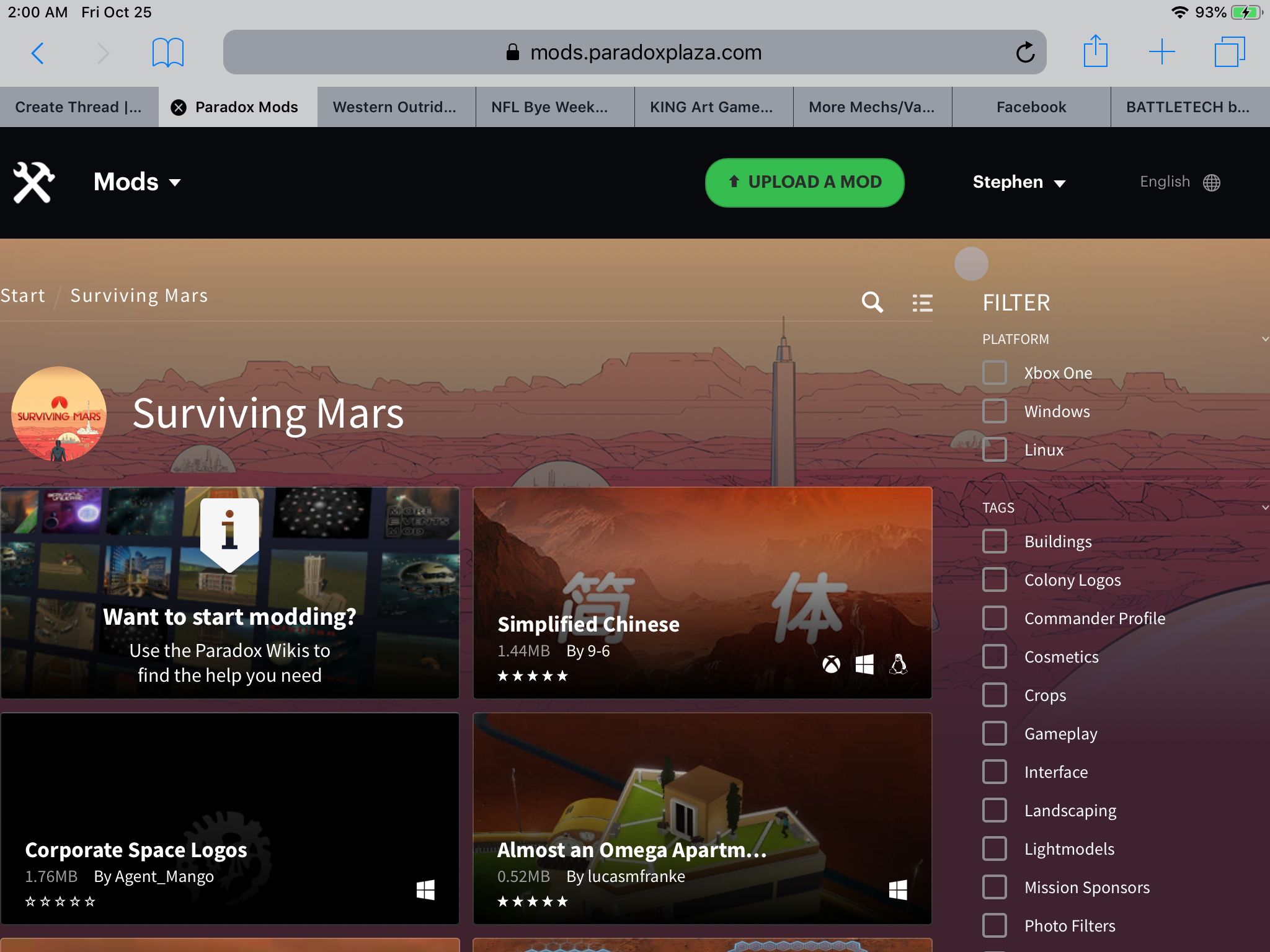Enable the Buildings tag filter
The image size is (1270, 952).
(x=995, y=542)
